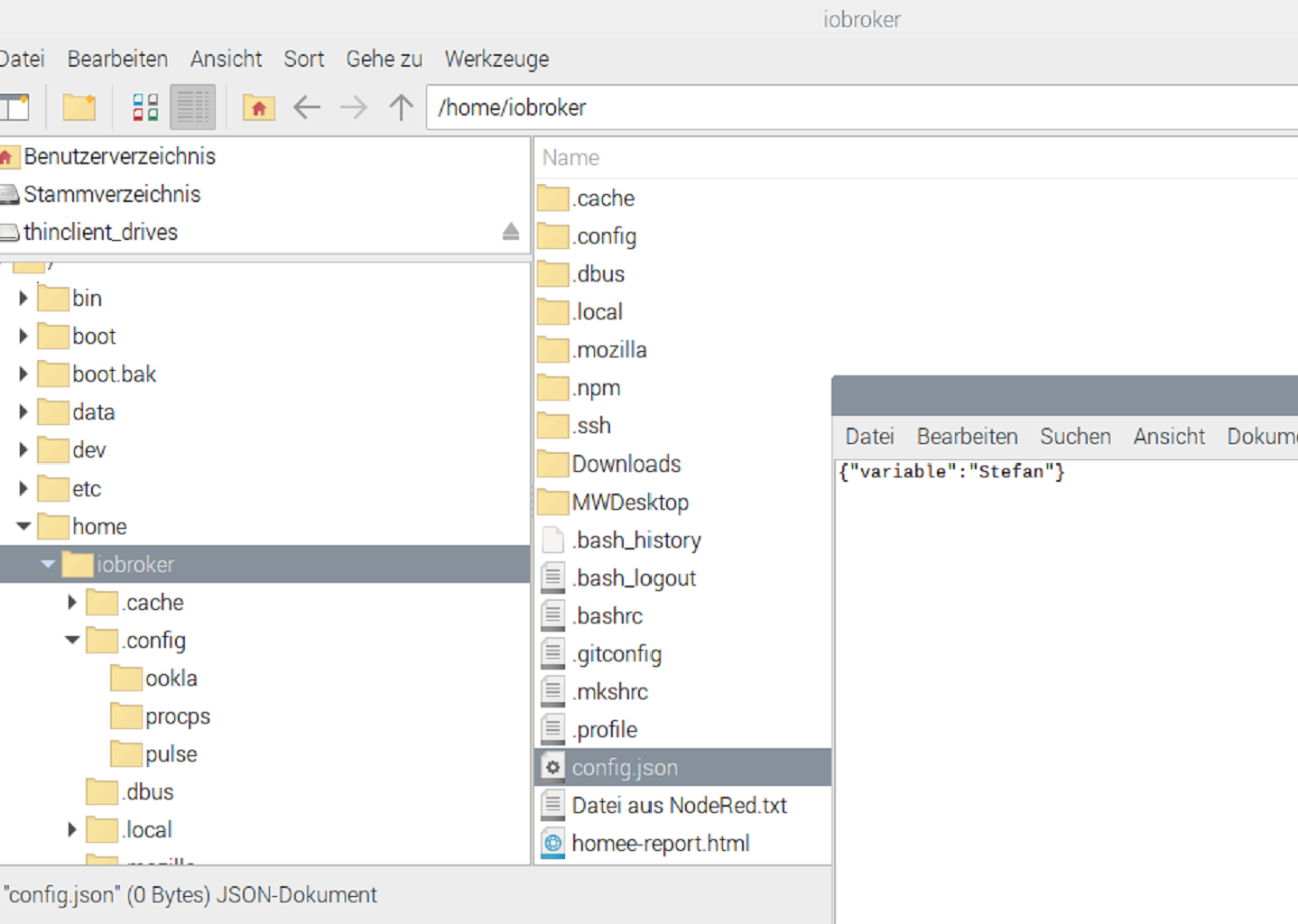Click the .bash_logout file icon
Viewport: 1298px width, 924px height.
click(553, 577)
